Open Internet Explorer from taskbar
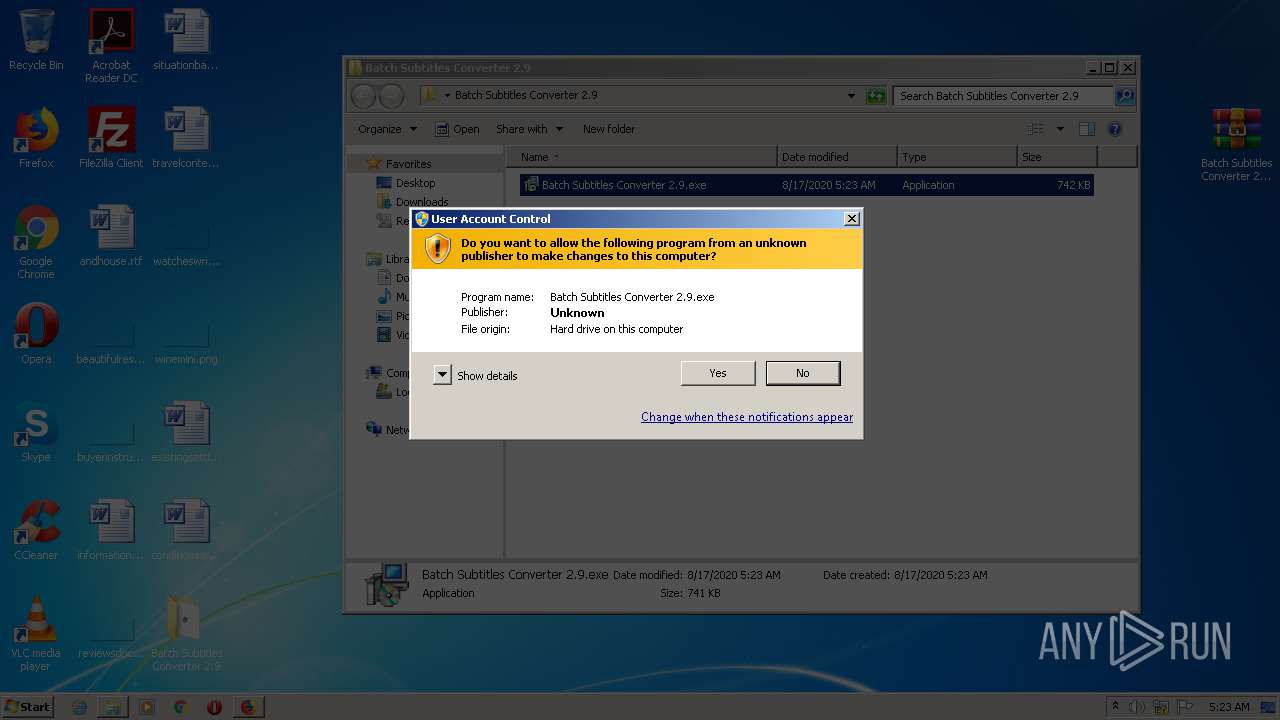The width and height of the screenshot is (1280, 720). (80, 707)
